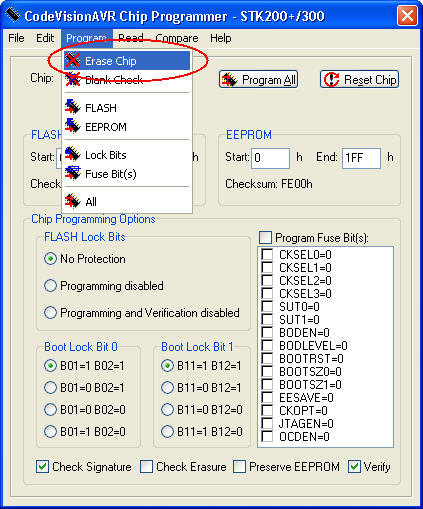Click the Program All button
This screenshot has width=423, height=509.
coord(258,80)
